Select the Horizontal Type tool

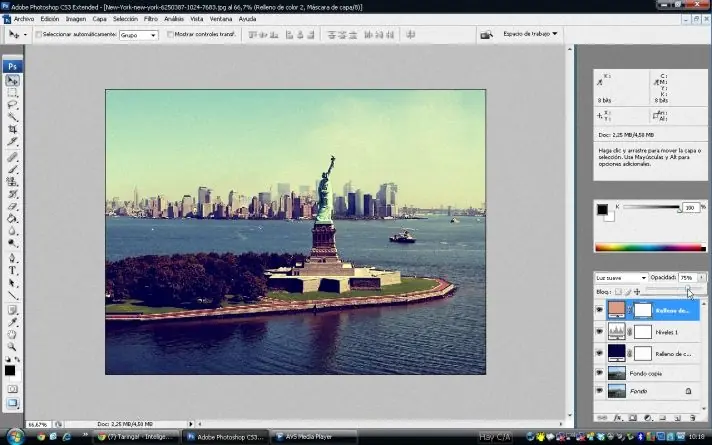click(x=13, y=270)
